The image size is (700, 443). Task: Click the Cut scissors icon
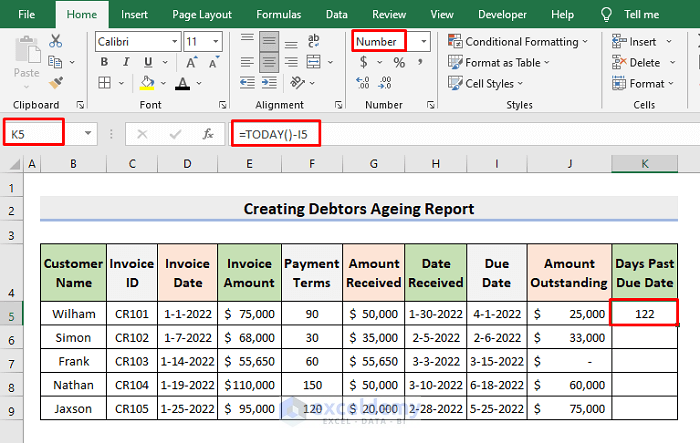[x=55, y=41]
